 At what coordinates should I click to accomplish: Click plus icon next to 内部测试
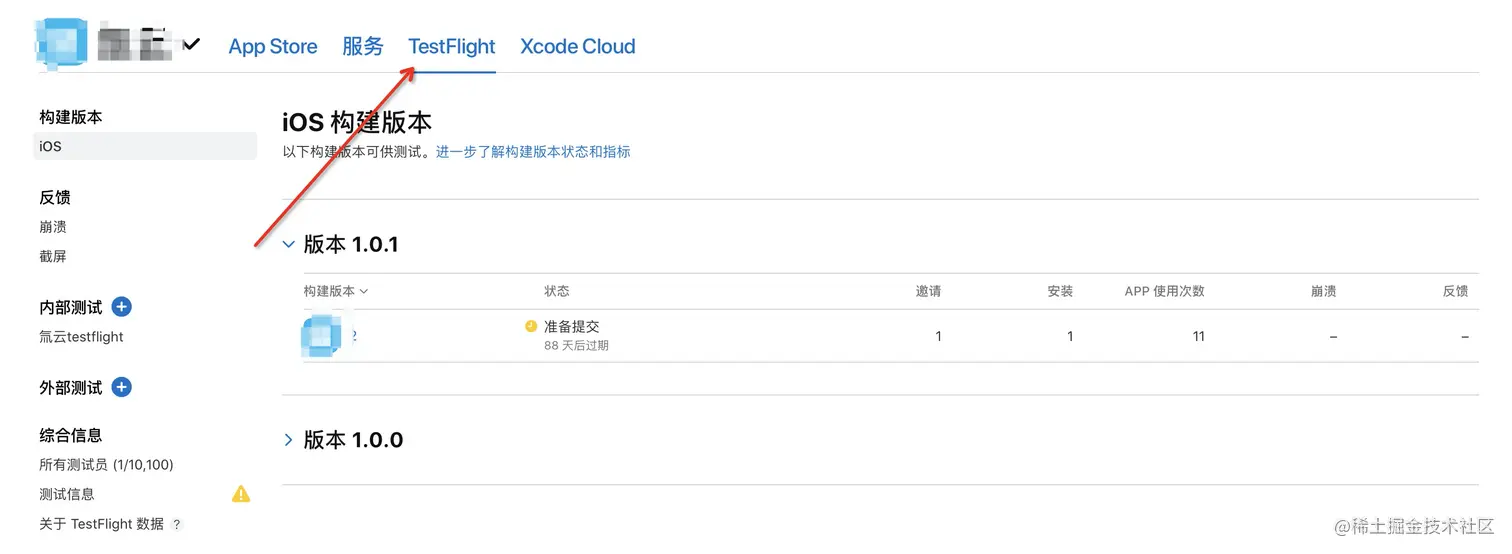pos(122,307)
